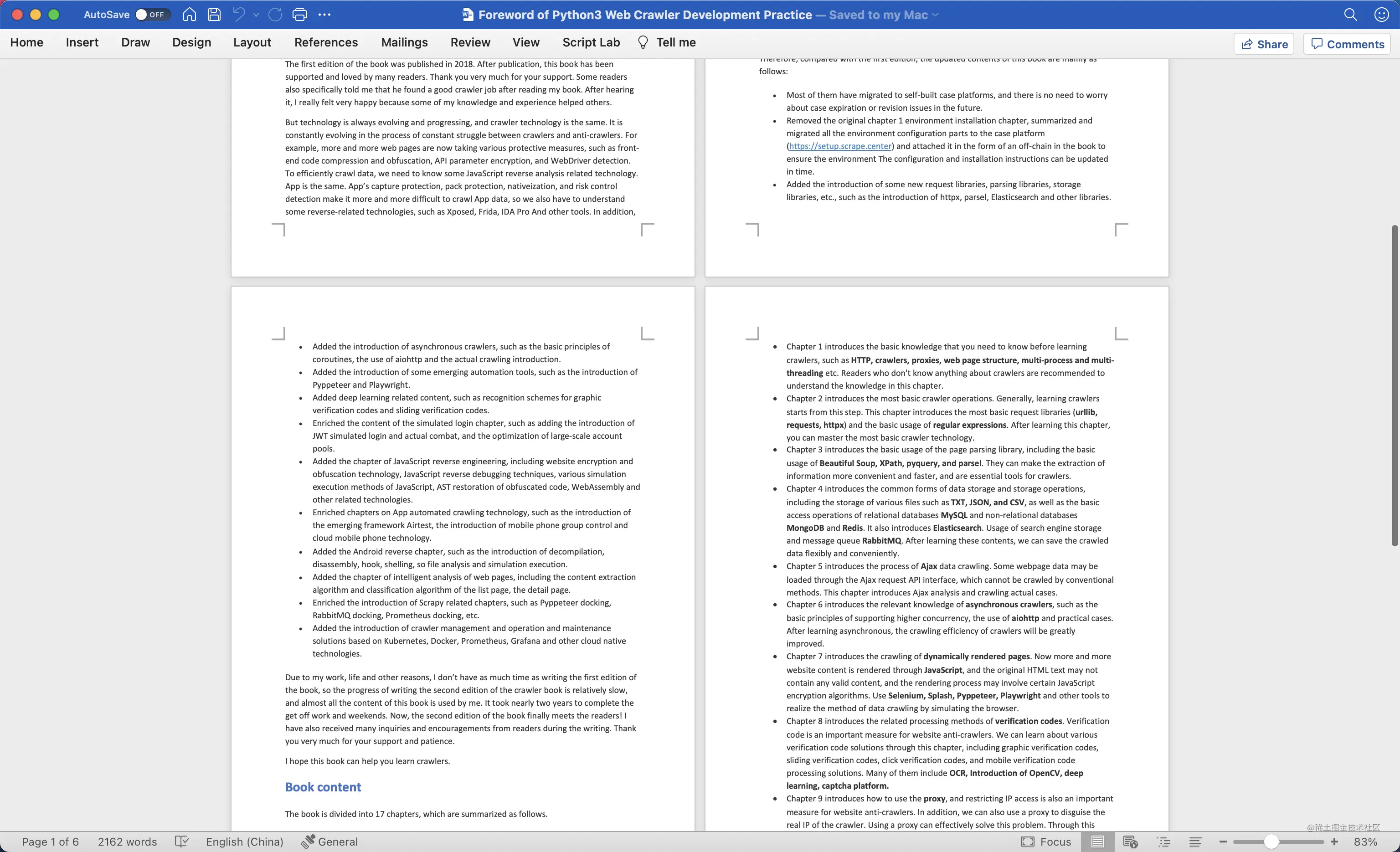
Task: Open the Layout tab
Action: [x=252, y=43]
